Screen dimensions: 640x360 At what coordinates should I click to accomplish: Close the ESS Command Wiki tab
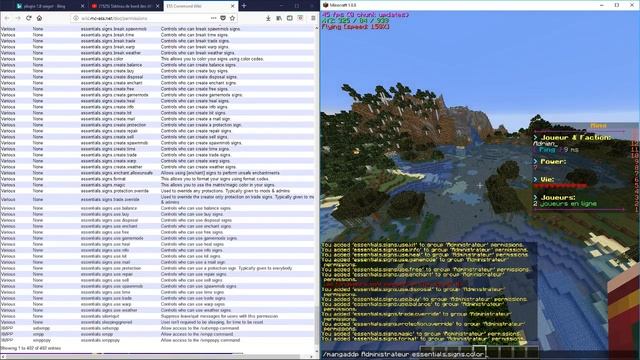point(233,6)
